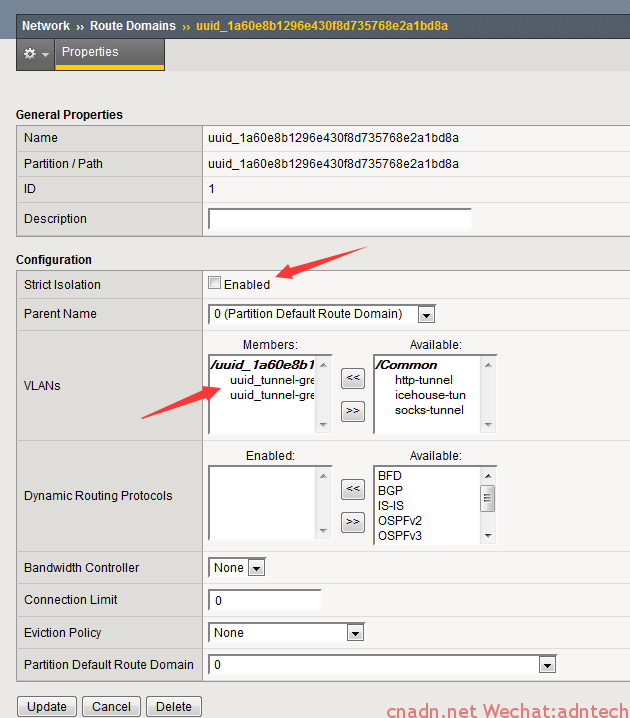Open the Bandwidth Controller dropdown
The width and height of the screenshot is (630, 718).
coord(237,568)
